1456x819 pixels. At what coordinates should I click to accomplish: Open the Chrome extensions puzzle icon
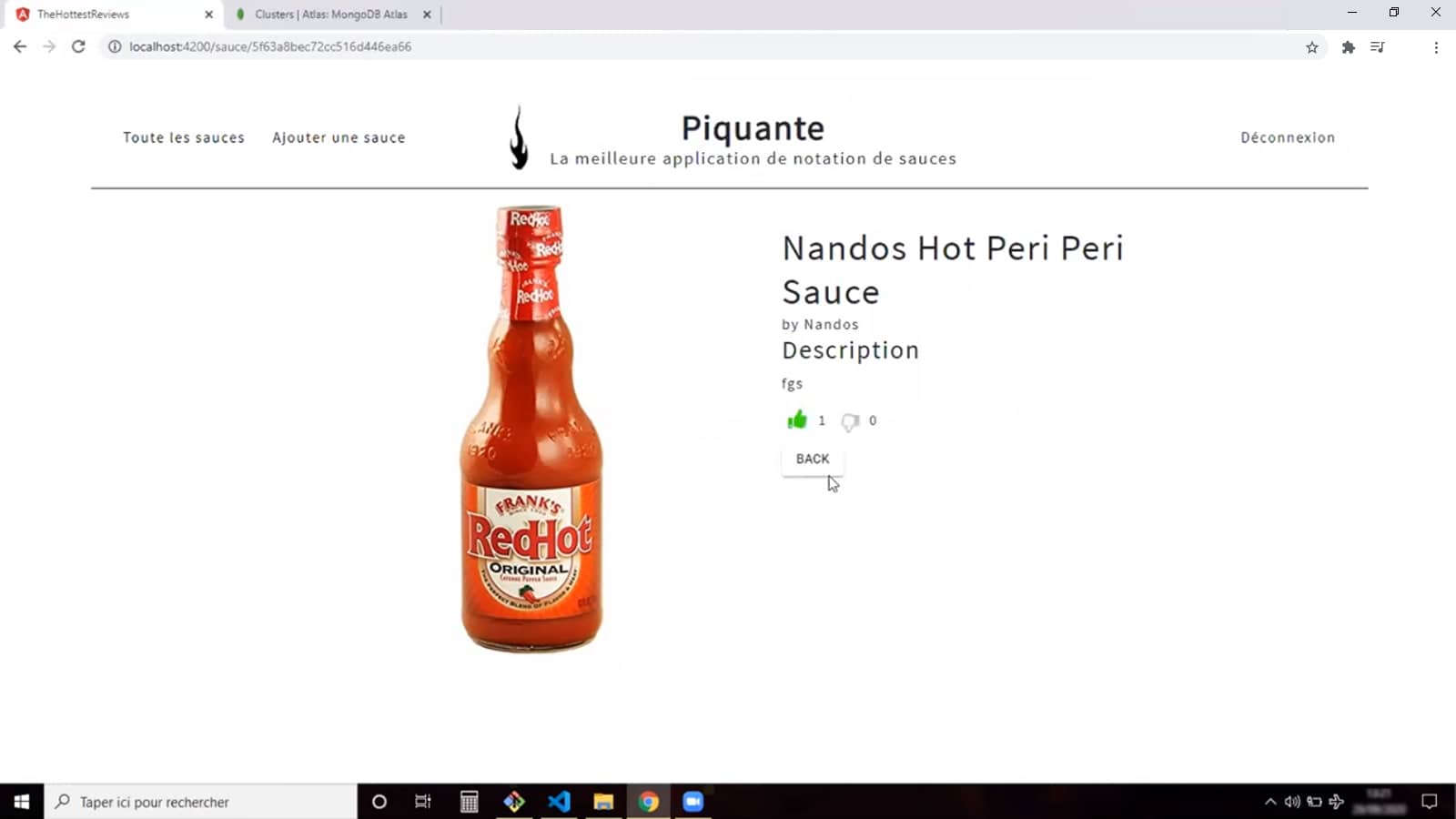[1349, 47]
